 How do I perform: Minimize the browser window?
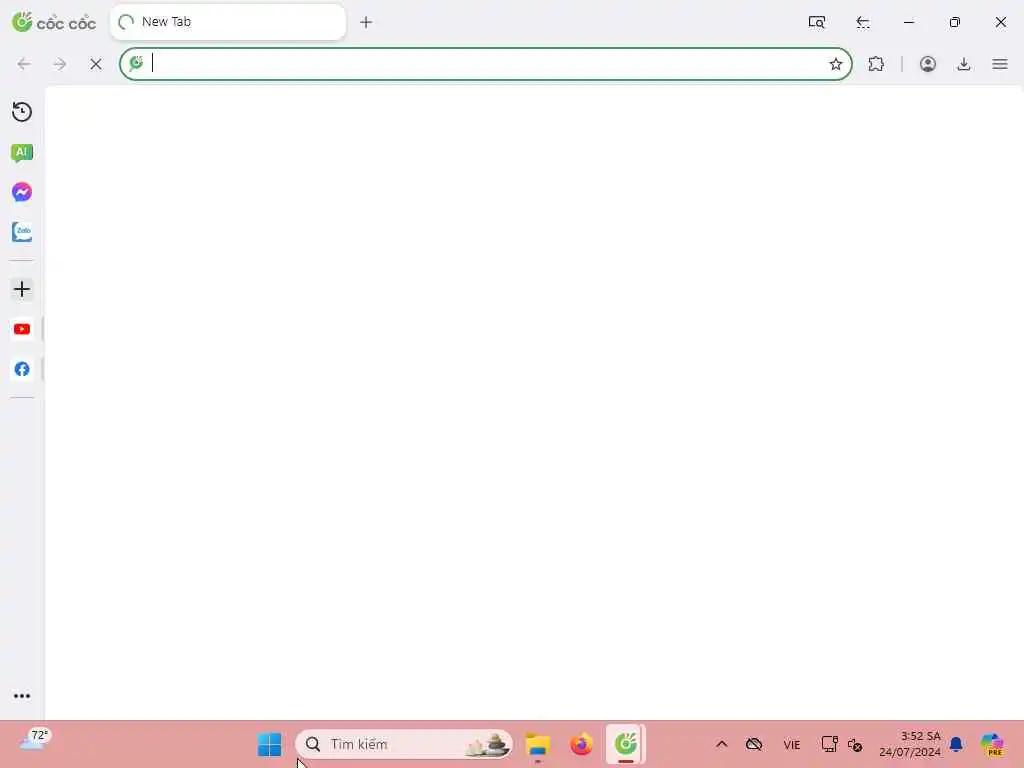click(x=908, y=22)
